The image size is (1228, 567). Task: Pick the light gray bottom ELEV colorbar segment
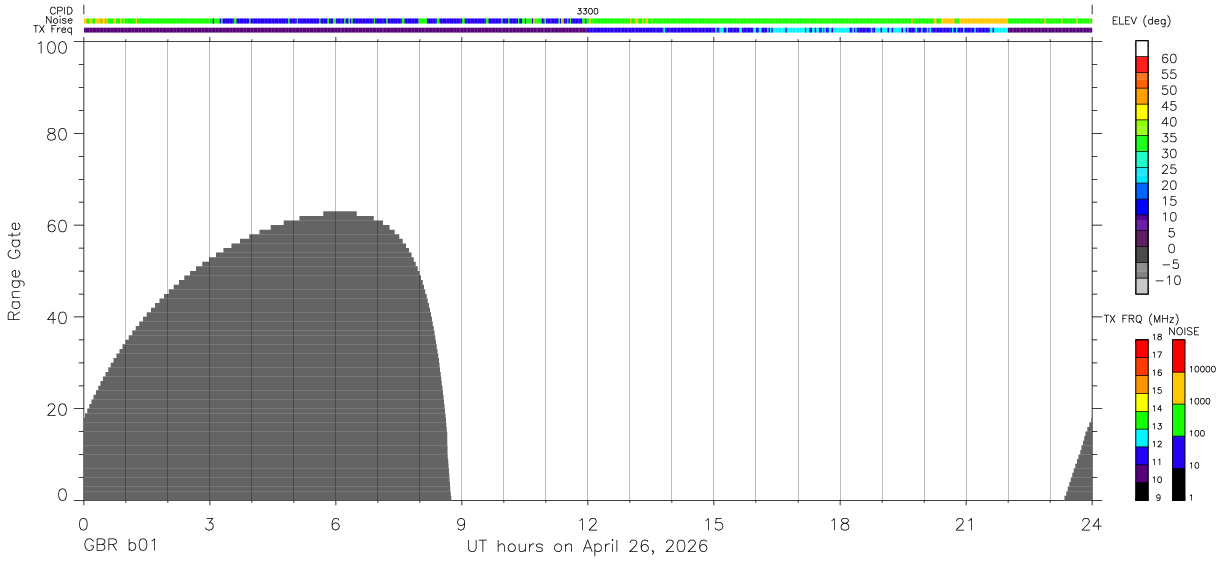click(x=1142, y=285)
